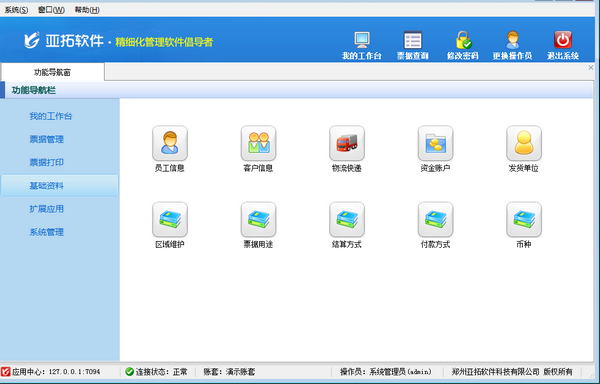Switch to the 功能导航窗 tab

[52, 72]
